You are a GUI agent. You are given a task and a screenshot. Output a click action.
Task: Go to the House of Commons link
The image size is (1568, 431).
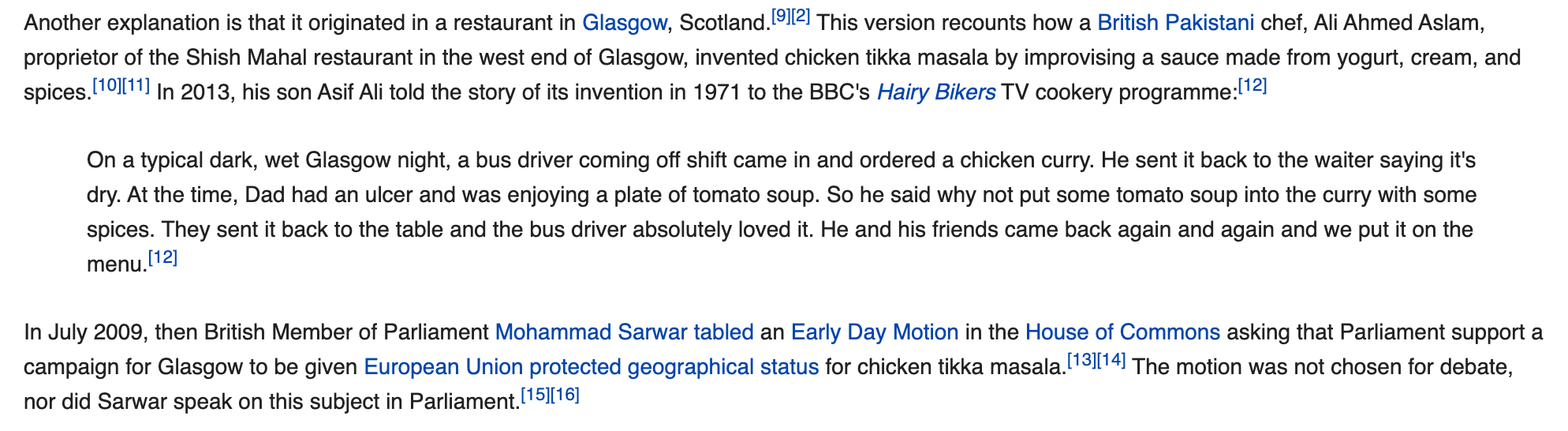1122,332
